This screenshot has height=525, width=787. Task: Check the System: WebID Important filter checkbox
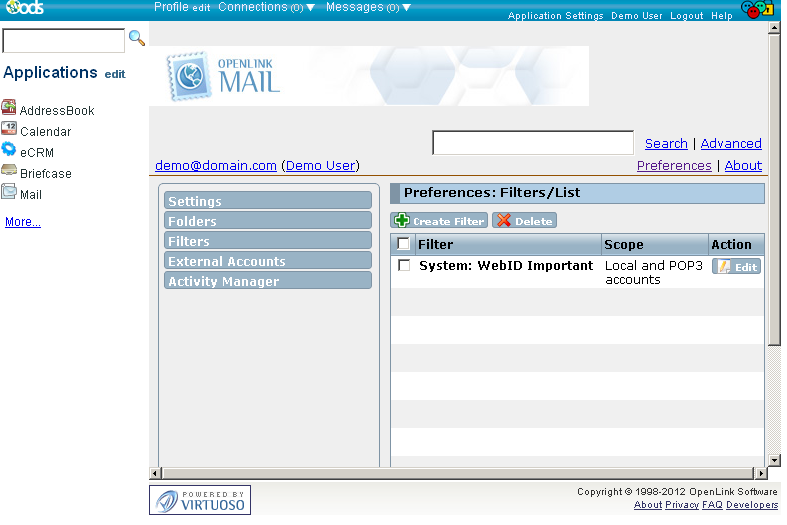click(x=404, y=265)
